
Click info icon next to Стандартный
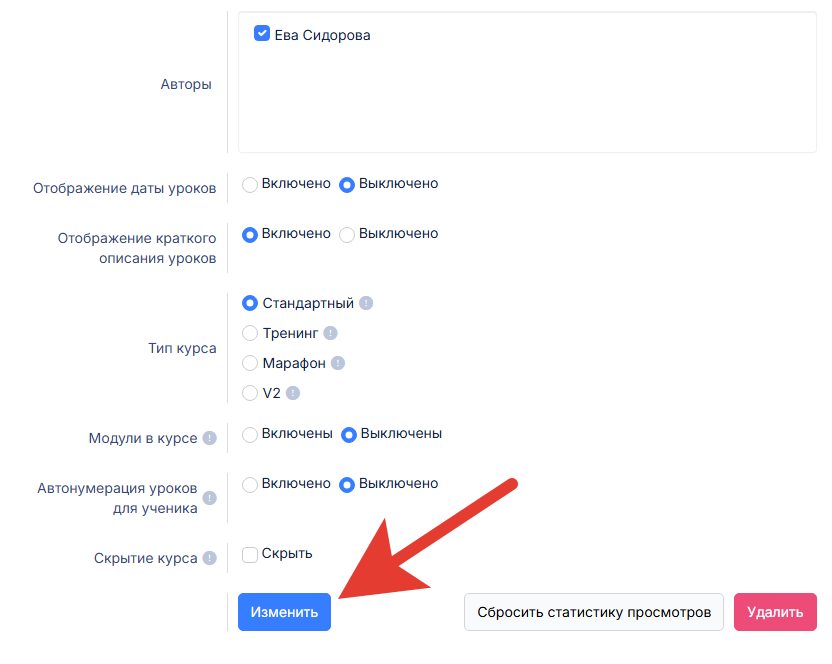366,303
